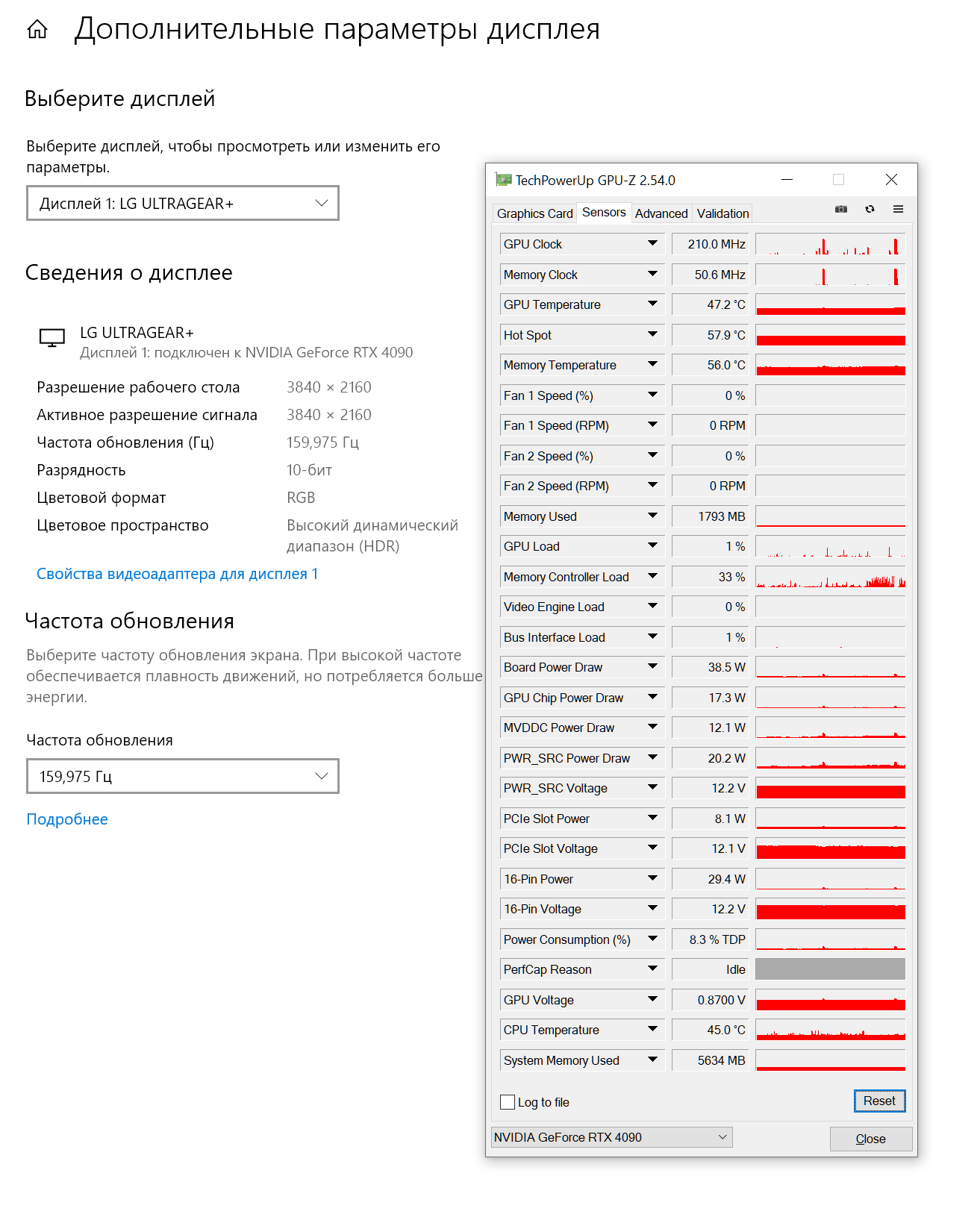Image resolution: width=980 pixels, height=1223 pixels.
Task: Switch to the Graphics Card tab
Action: pyautogui.click(x=534, y=213)
